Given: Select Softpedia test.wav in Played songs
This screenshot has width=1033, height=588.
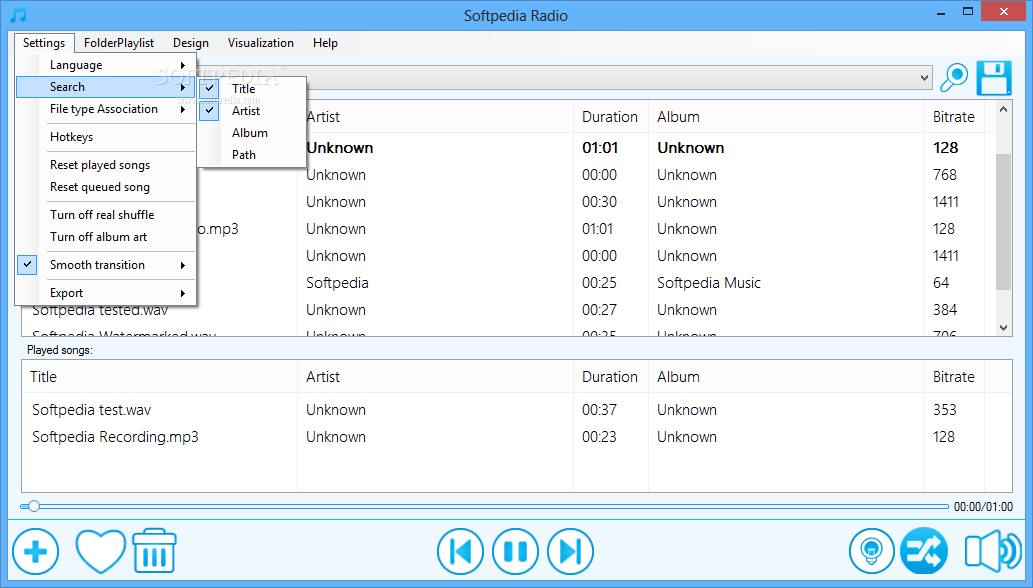Looking at the screenshot, I should click(x=92, y=410).
